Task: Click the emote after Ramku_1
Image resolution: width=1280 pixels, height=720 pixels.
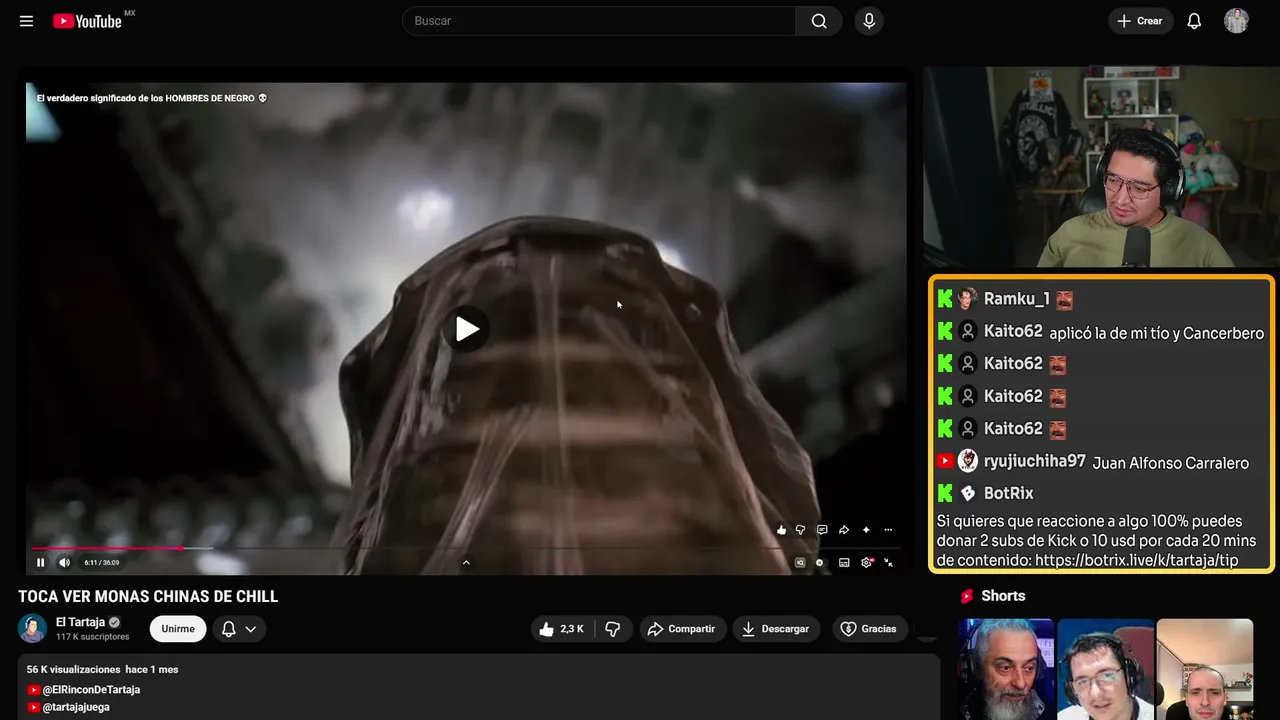Action: [x=1064, y=300]
